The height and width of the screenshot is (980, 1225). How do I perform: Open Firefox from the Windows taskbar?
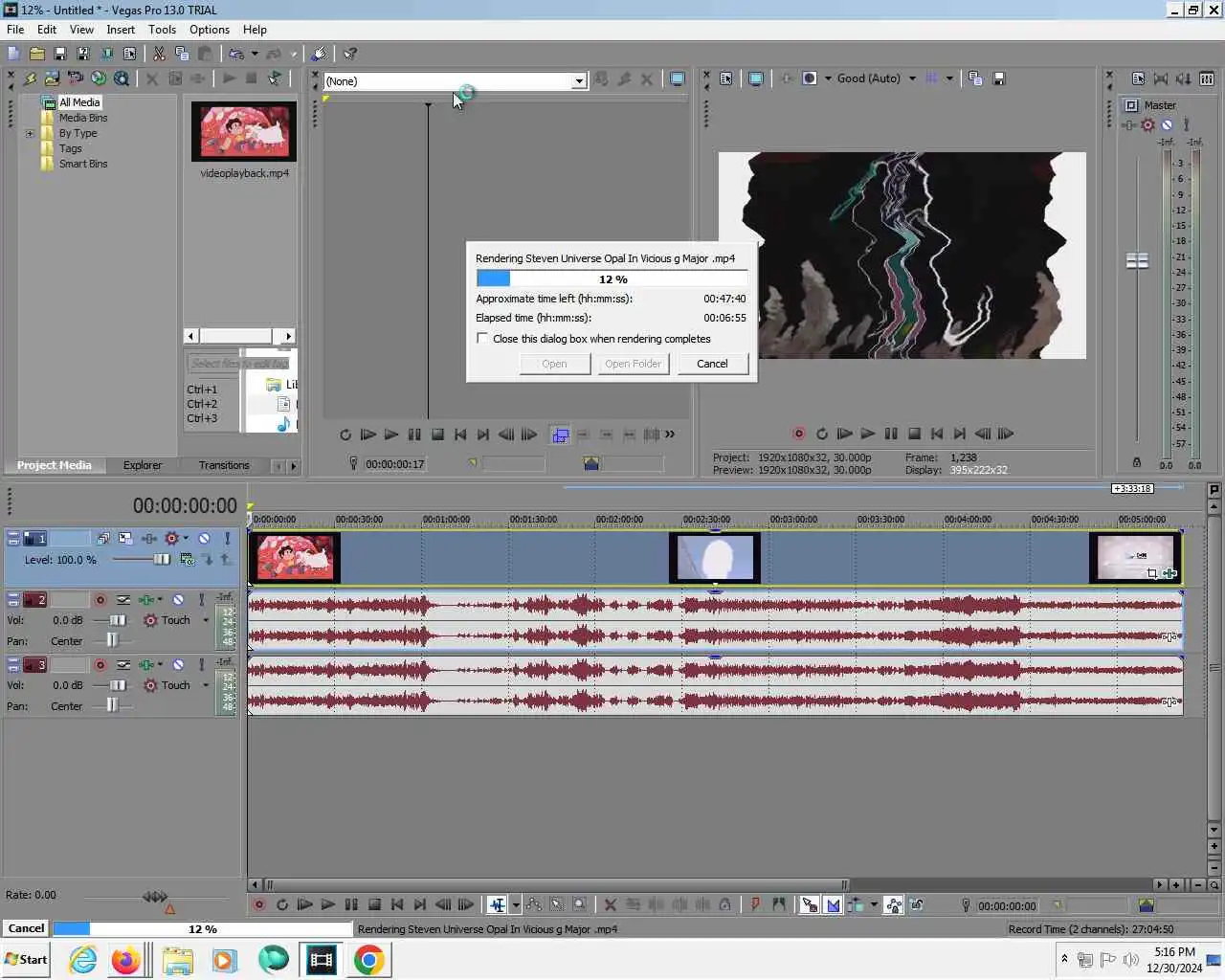[x=125, y=960]
